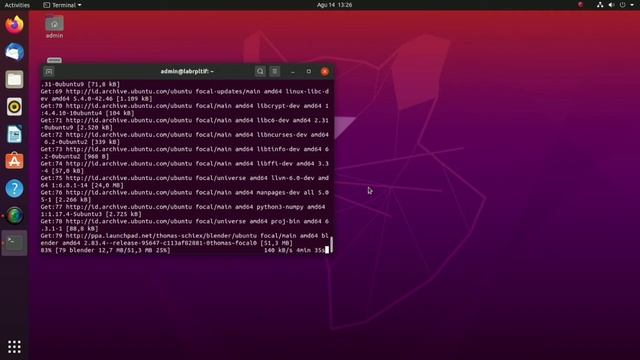This screenshot has height=360, width=640.
Task: Minimize the terminal window
Action: pos(293,71)
